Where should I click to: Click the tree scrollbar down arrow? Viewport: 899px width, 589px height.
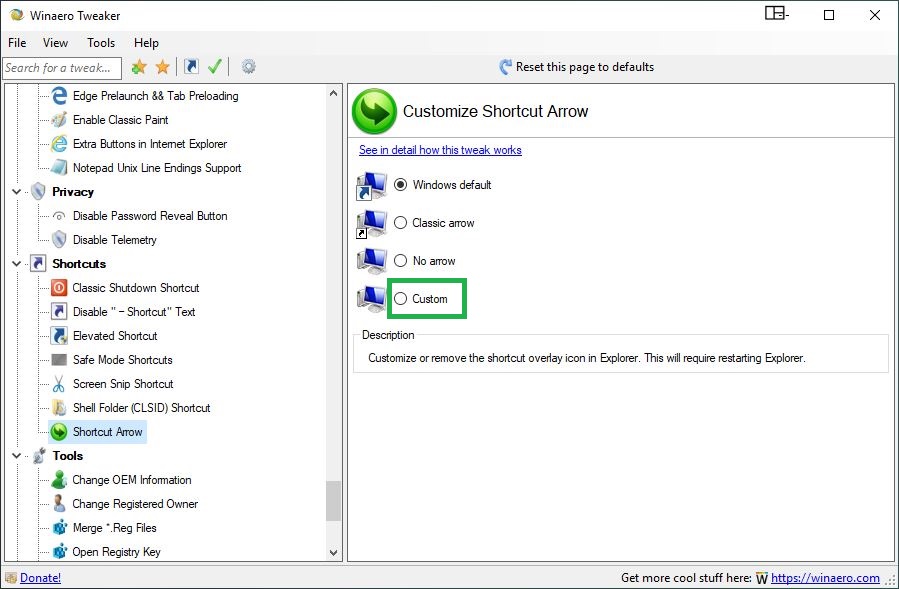click(x=334, y=553)
